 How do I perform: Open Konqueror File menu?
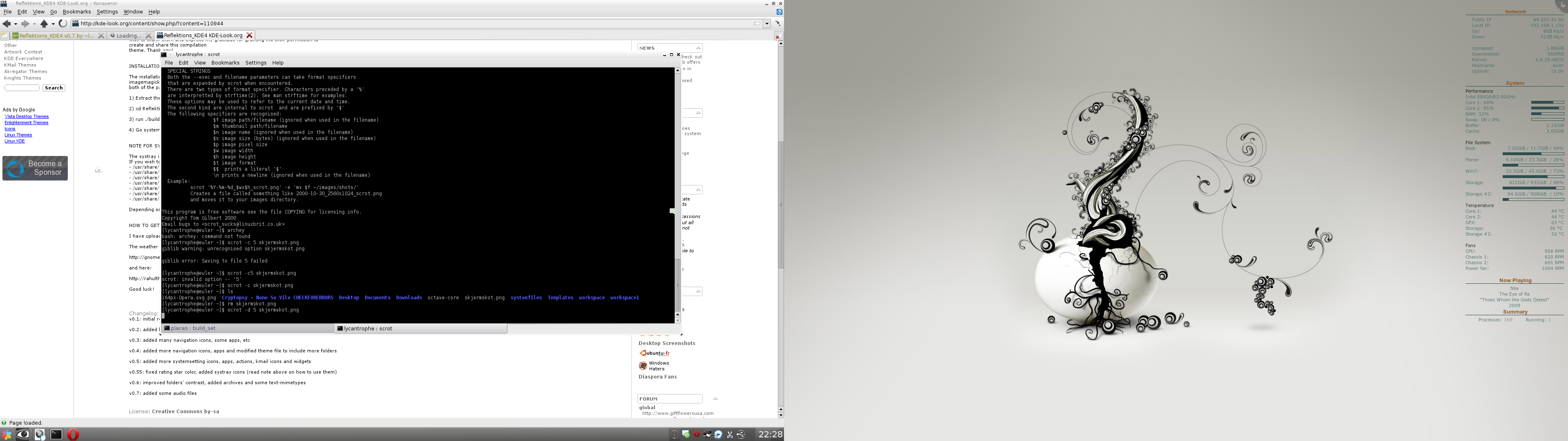(7, 11)
